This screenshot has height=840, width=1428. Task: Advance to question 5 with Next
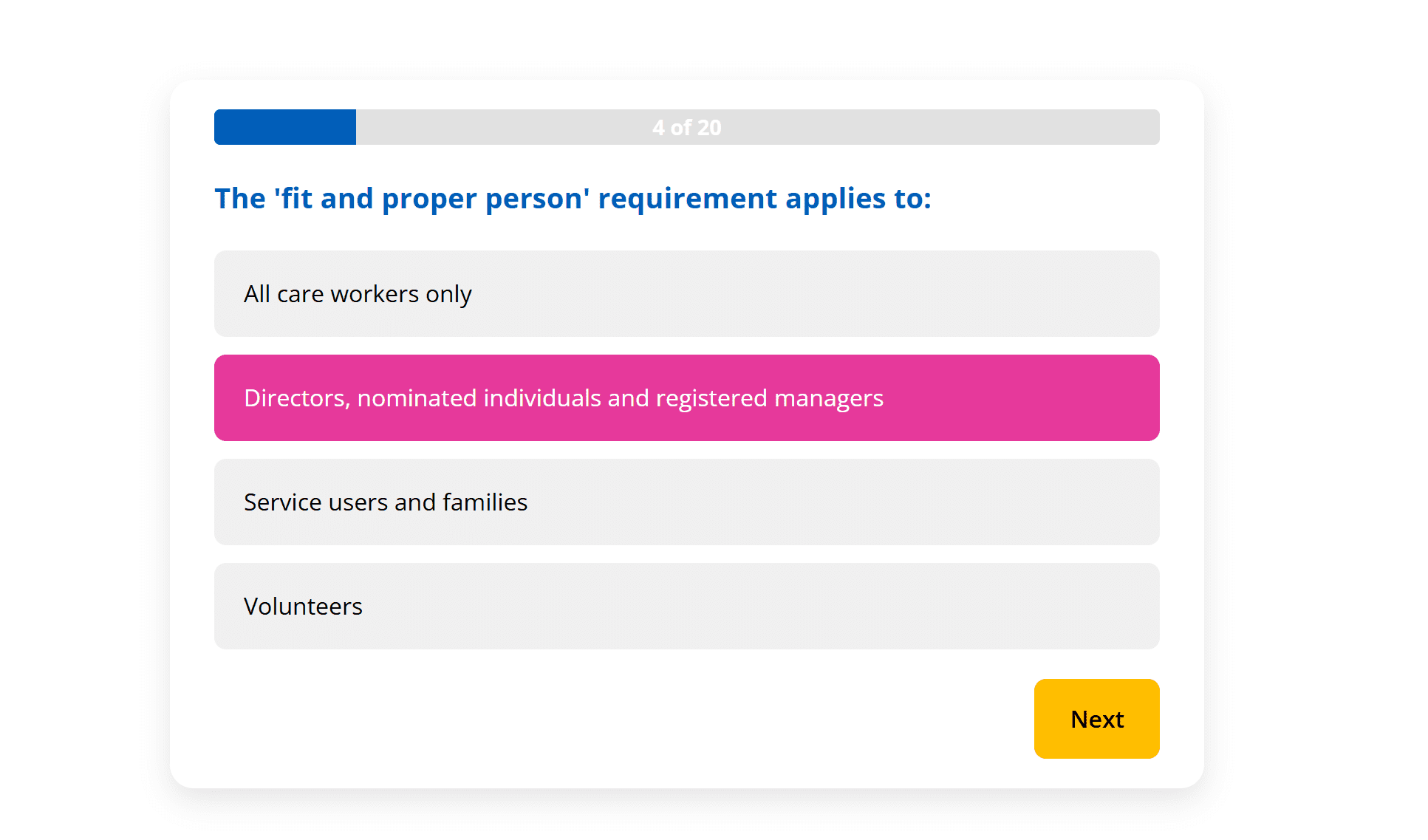tap(1096, 718)
